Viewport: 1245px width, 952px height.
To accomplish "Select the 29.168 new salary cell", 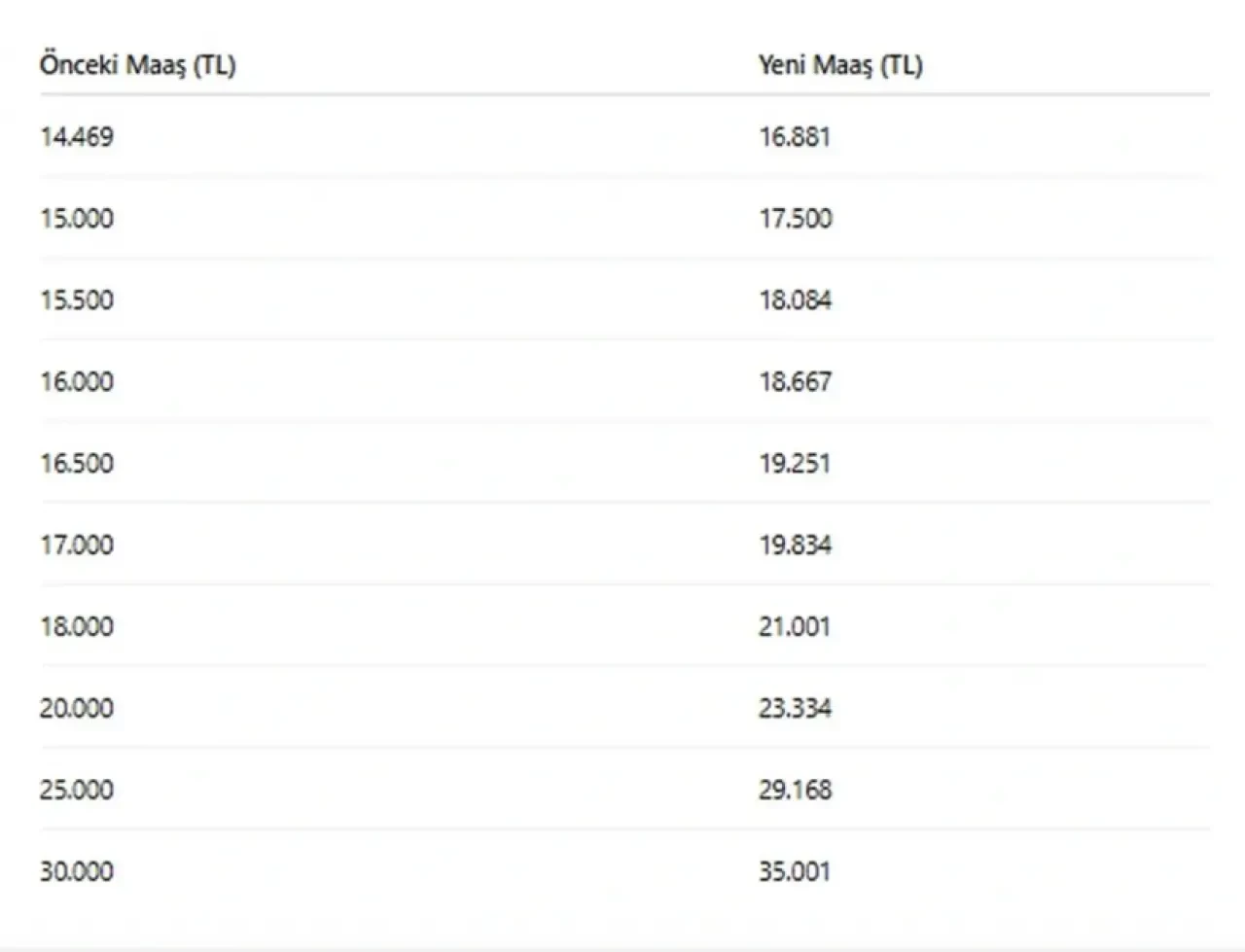I will pos(796,790).
